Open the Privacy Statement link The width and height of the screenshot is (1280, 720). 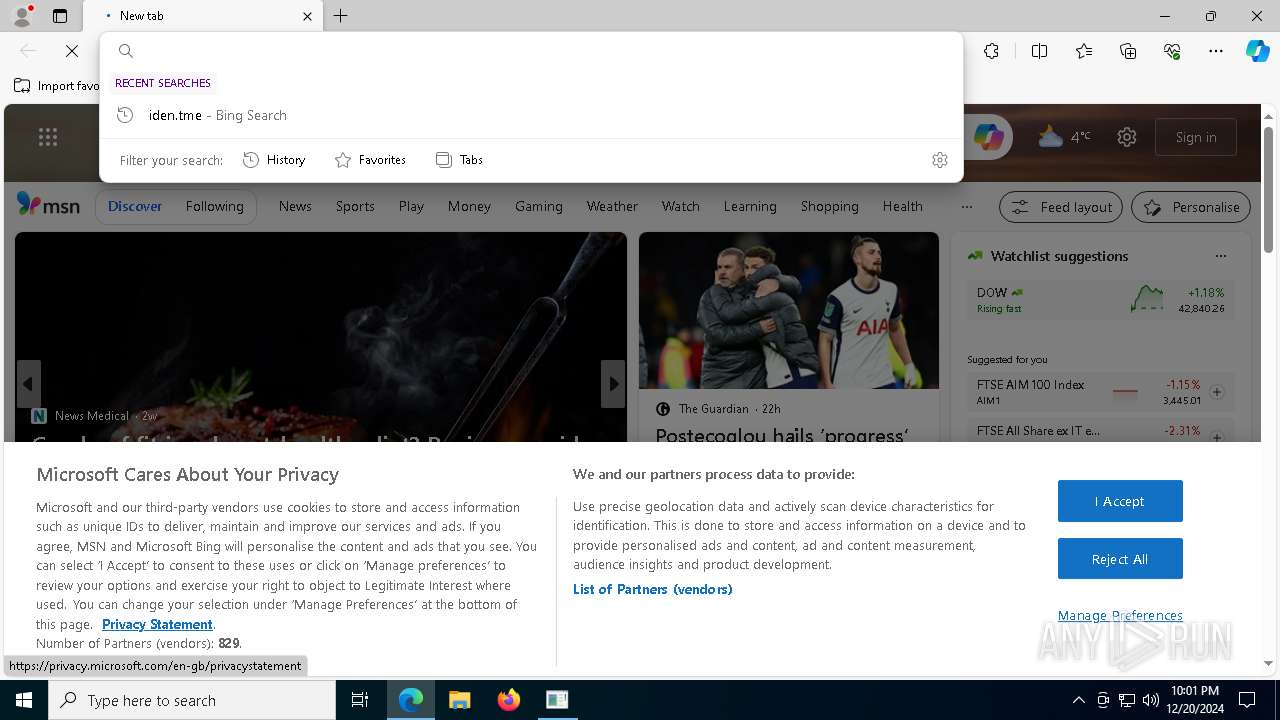pos(157,624)
